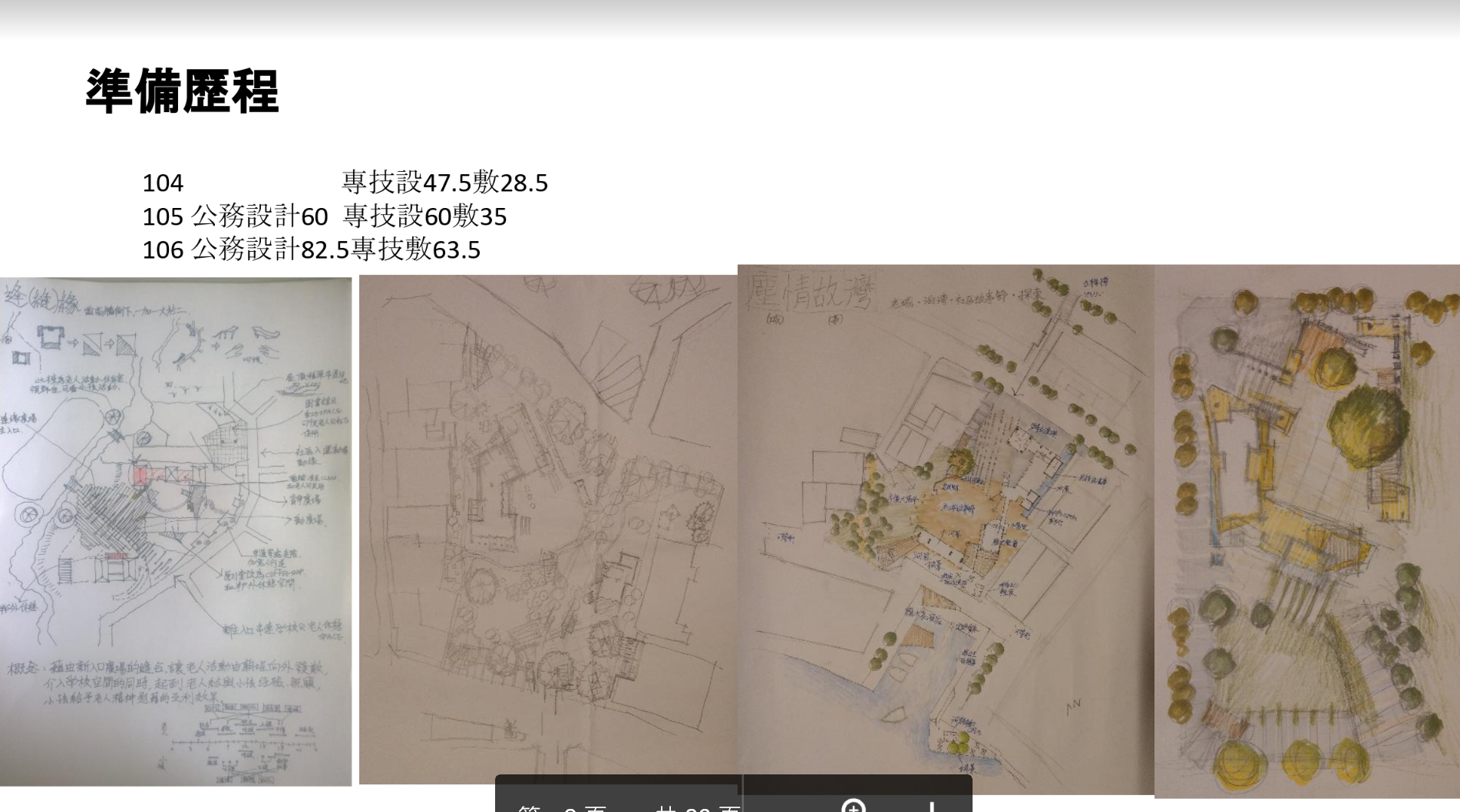The image size is (1460, 812).
Task: Open the colored 塵情故灣 site plan
Action: pyautogui.click(x=945, y=530)
